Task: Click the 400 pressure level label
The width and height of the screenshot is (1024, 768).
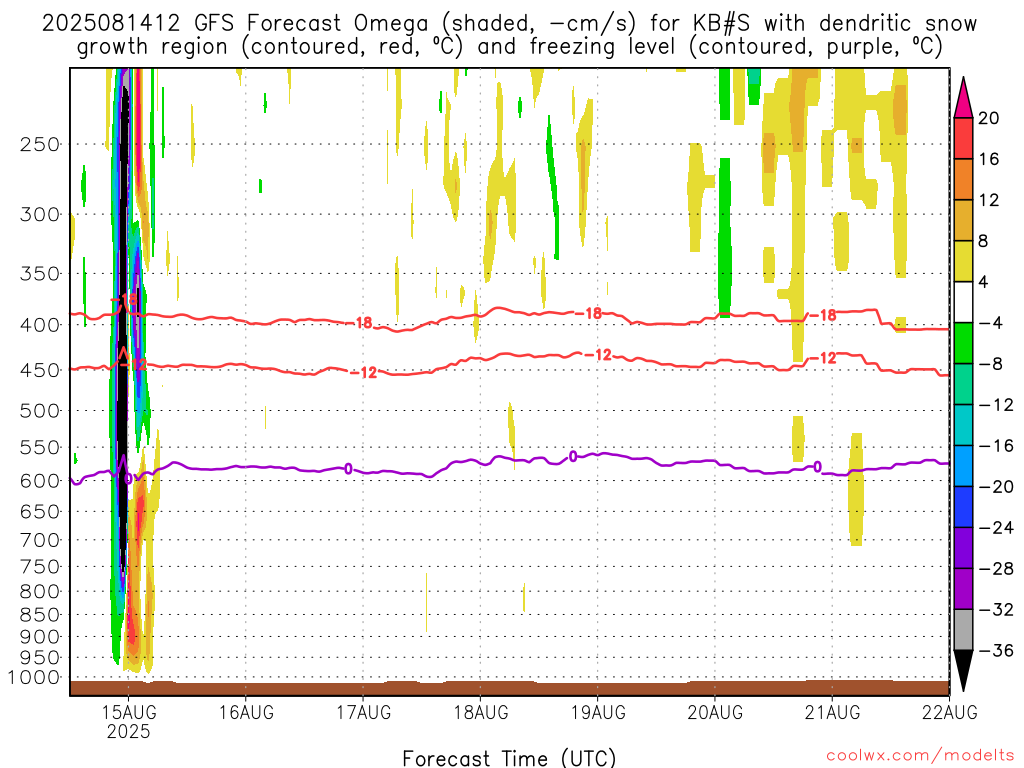Action: pos(40,325)
